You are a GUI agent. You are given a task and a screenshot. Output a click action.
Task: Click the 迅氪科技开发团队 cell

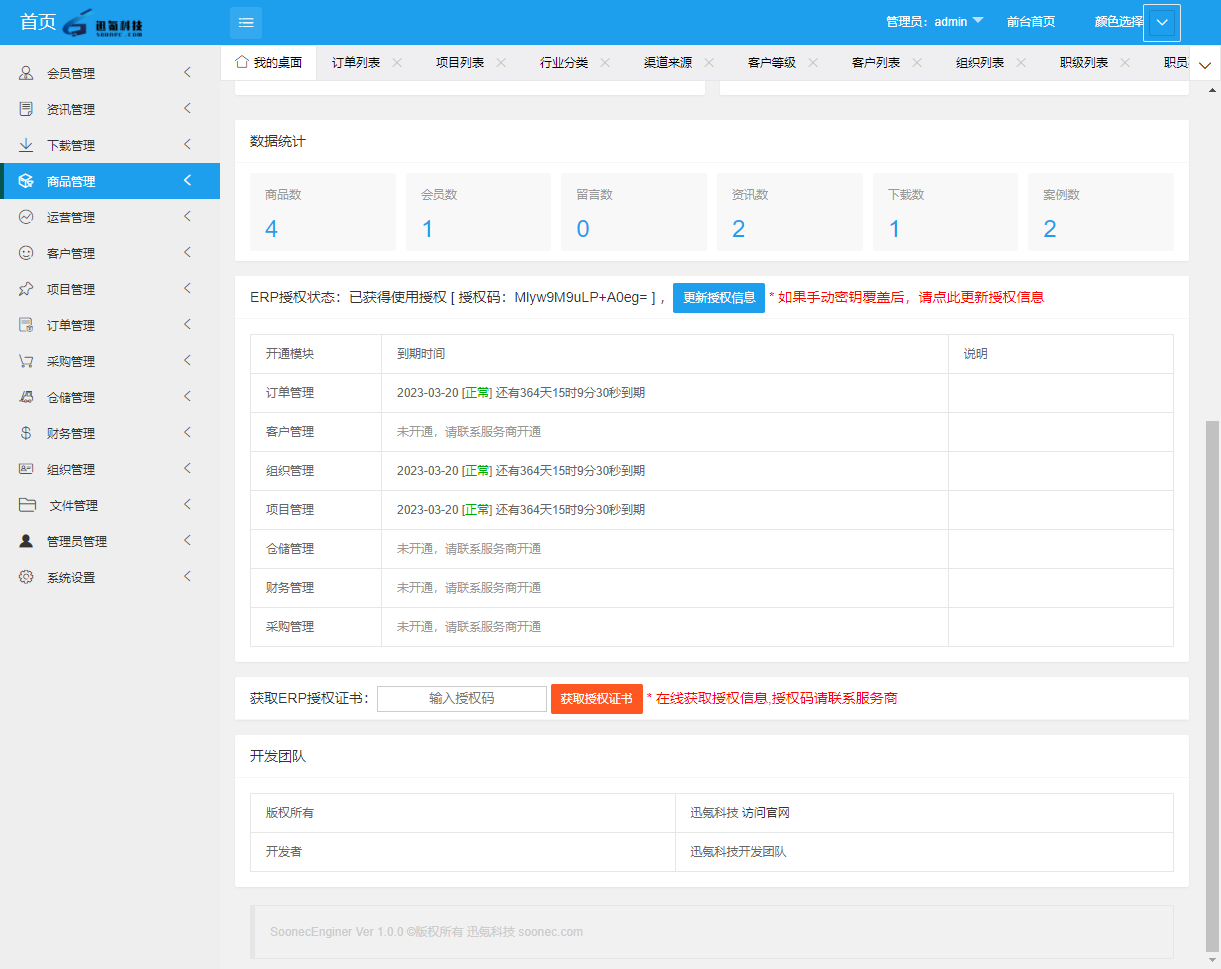pos(924,852)
